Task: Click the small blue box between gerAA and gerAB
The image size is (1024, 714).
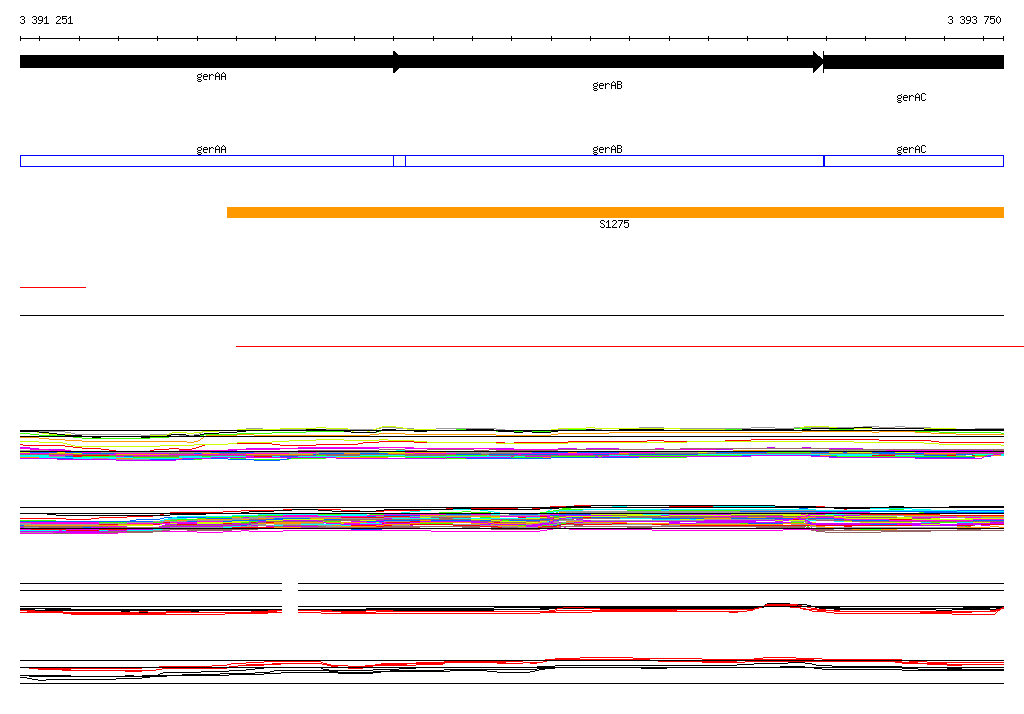Action: [400, 161]
